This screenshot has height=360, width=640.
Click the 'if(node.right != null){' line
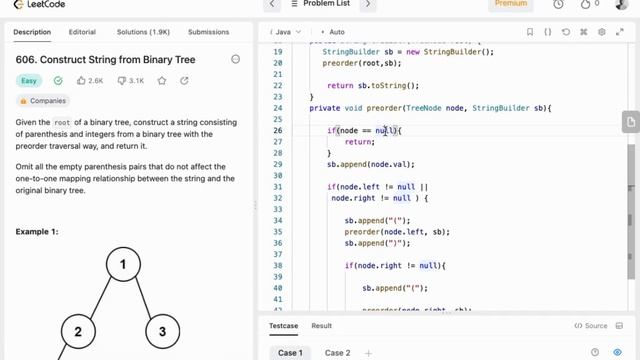tap(395, 266)
